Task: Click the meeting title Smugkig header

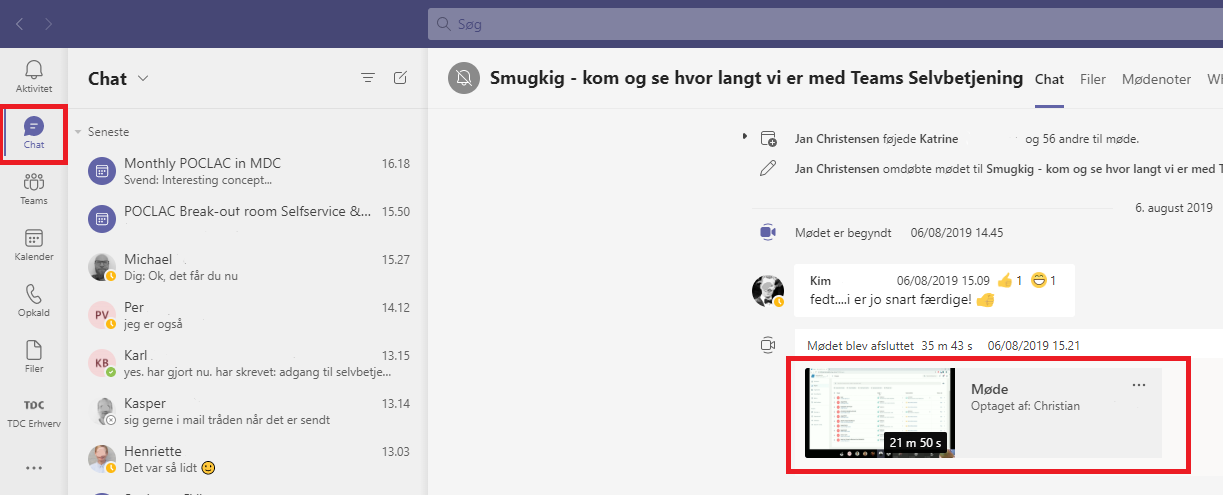Action: 756,78
